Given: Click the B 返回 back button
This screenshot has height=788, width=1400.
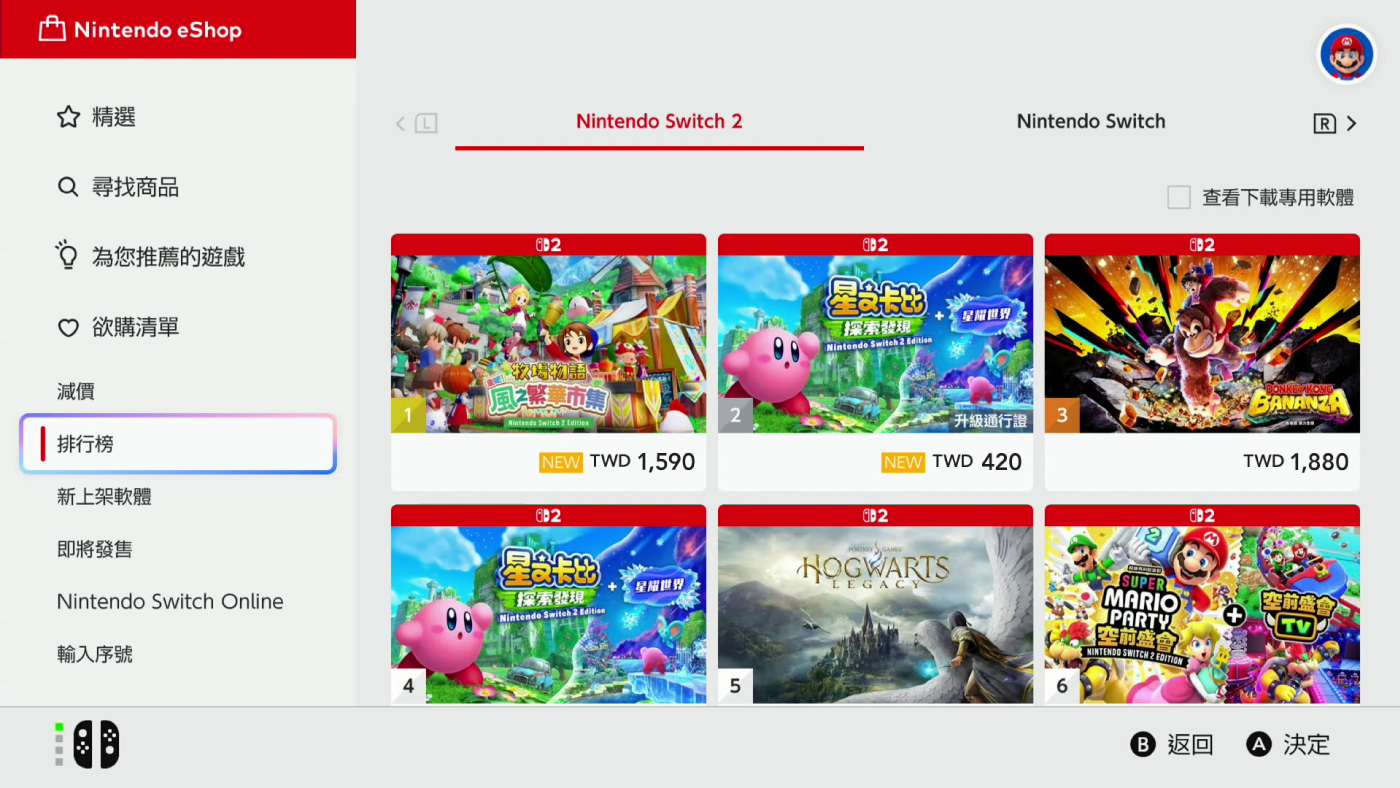Looking at the screenshot, I should [1172, 744].
